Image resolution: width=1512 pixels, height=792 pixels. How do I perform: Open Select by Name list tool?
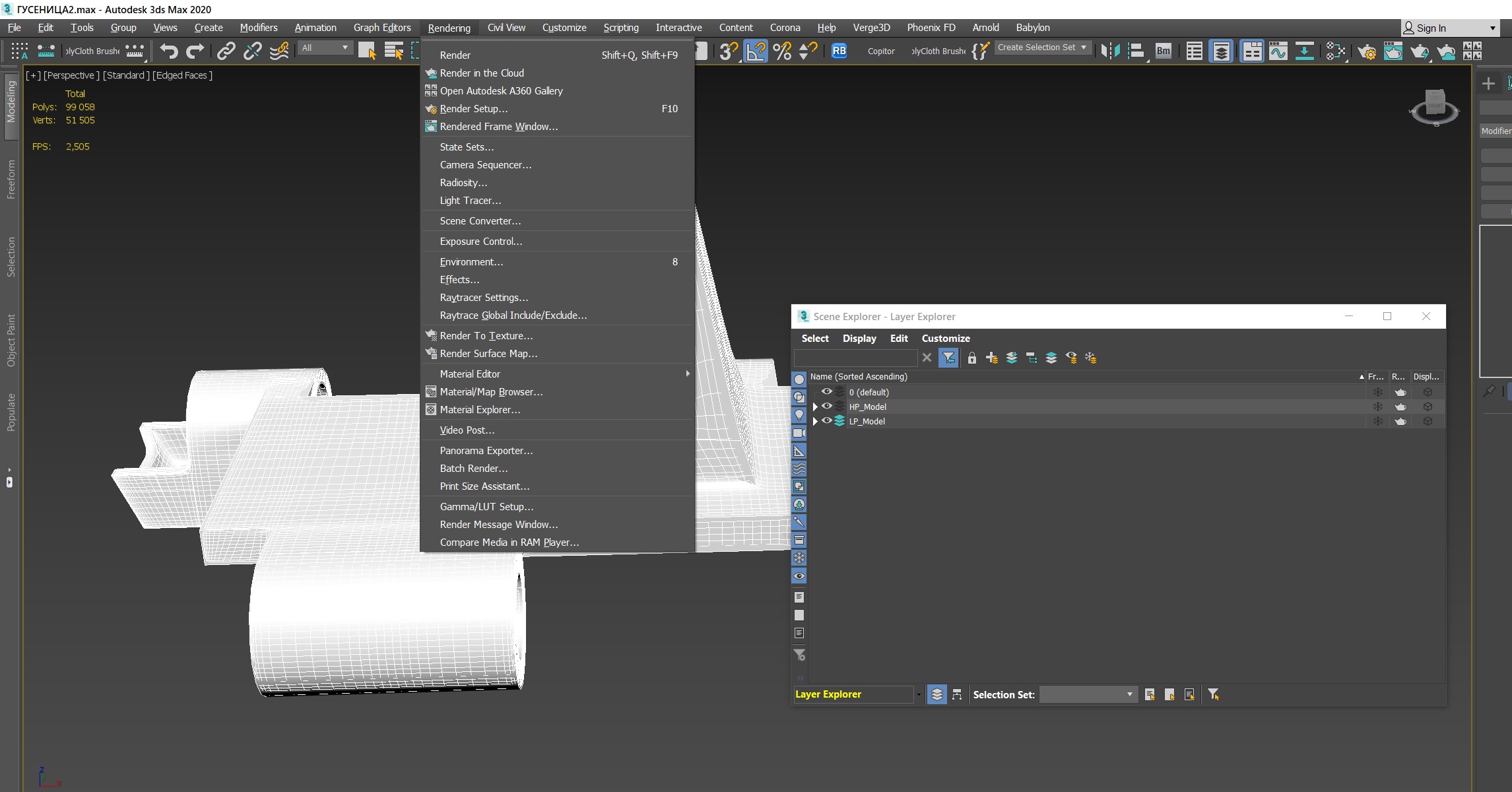pos(394,51)
